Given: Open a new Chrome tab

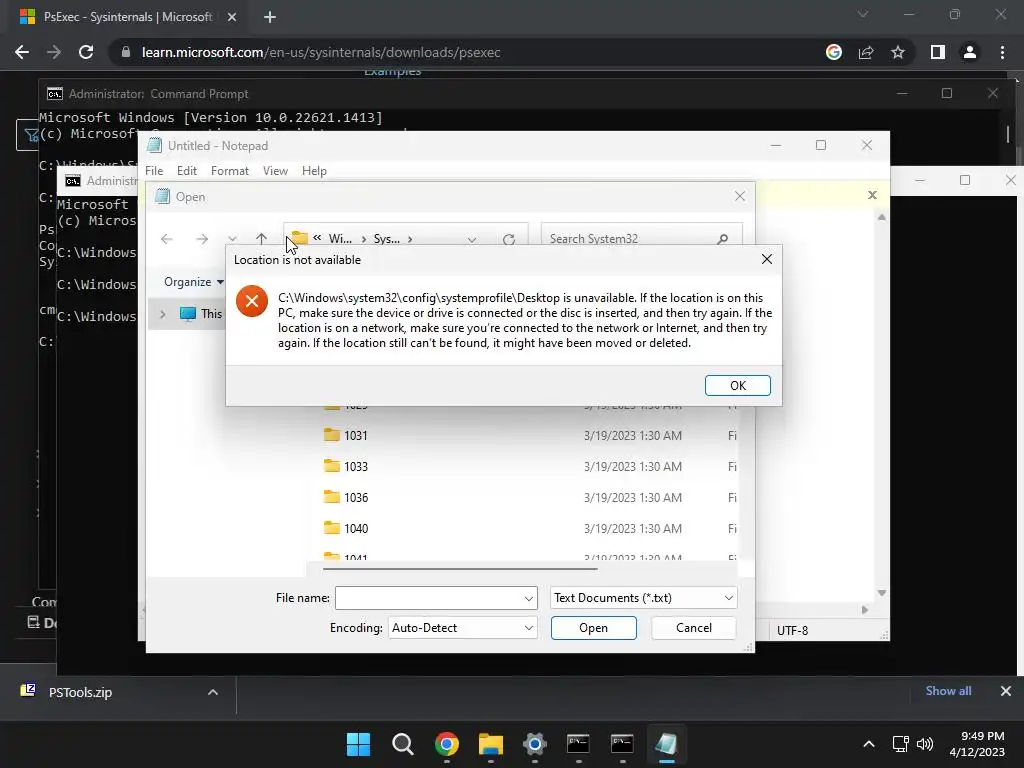Looking at the screenshot, I should (270, 17).
